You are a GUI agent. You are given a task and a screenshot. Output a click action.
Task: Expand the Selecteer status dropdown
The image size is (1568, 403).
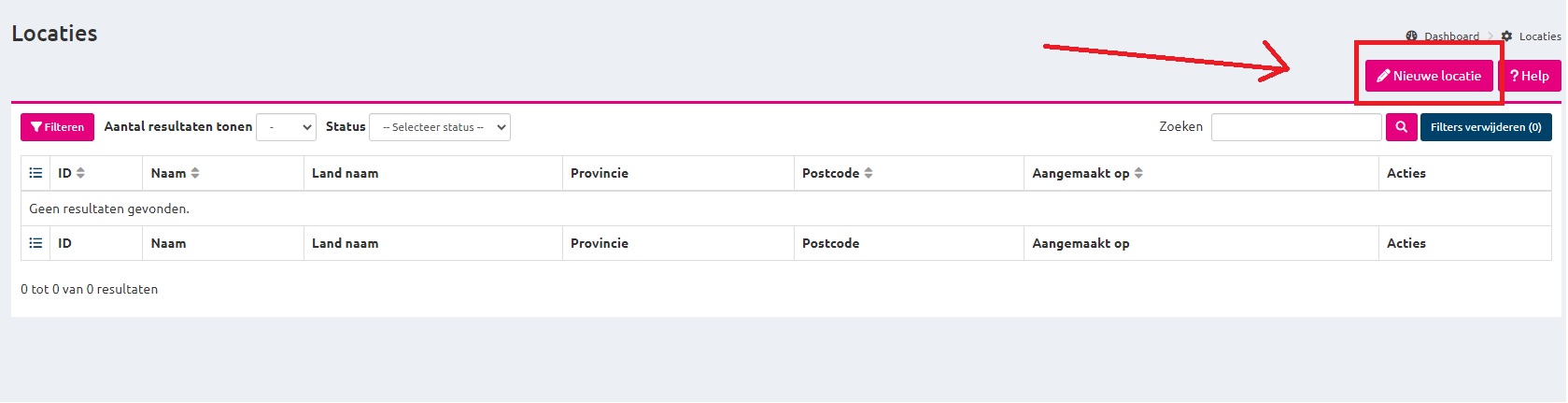pyautogui.click(x=440, y=127)
